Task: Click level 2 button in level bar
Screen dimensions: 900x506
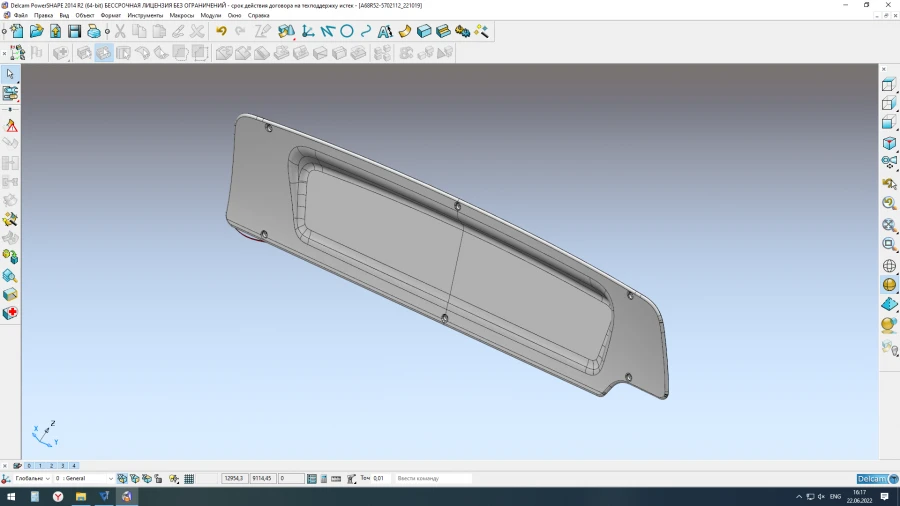Action: 51,466
